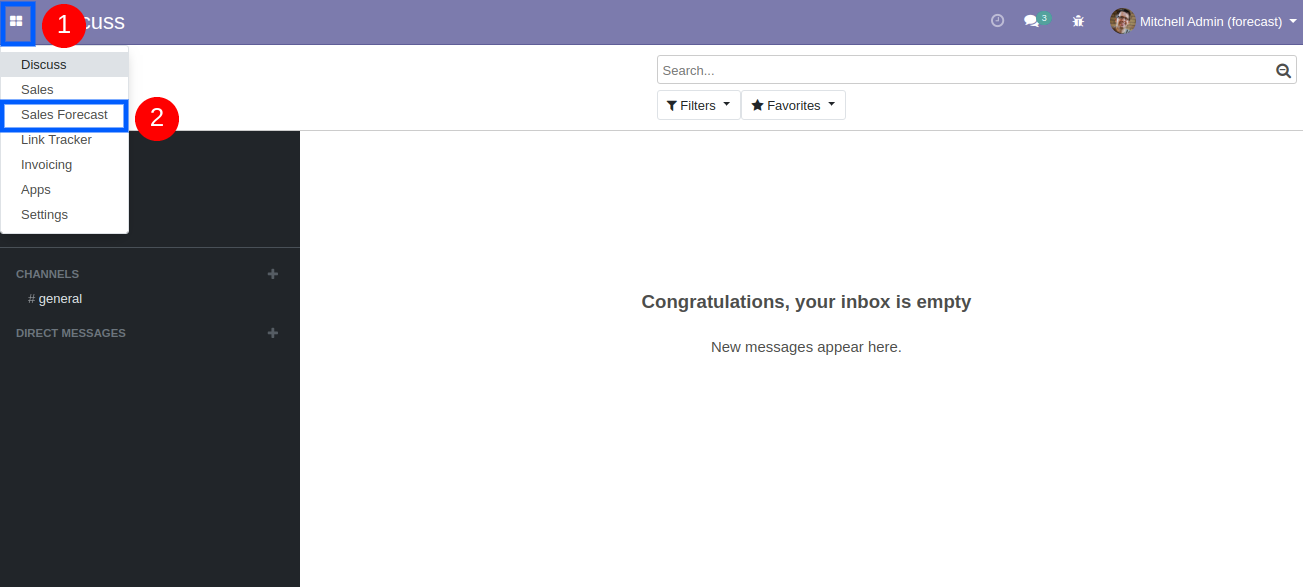Open the #general channel
Viewport: 1303px width, 587px height.
tap(60, 299)
